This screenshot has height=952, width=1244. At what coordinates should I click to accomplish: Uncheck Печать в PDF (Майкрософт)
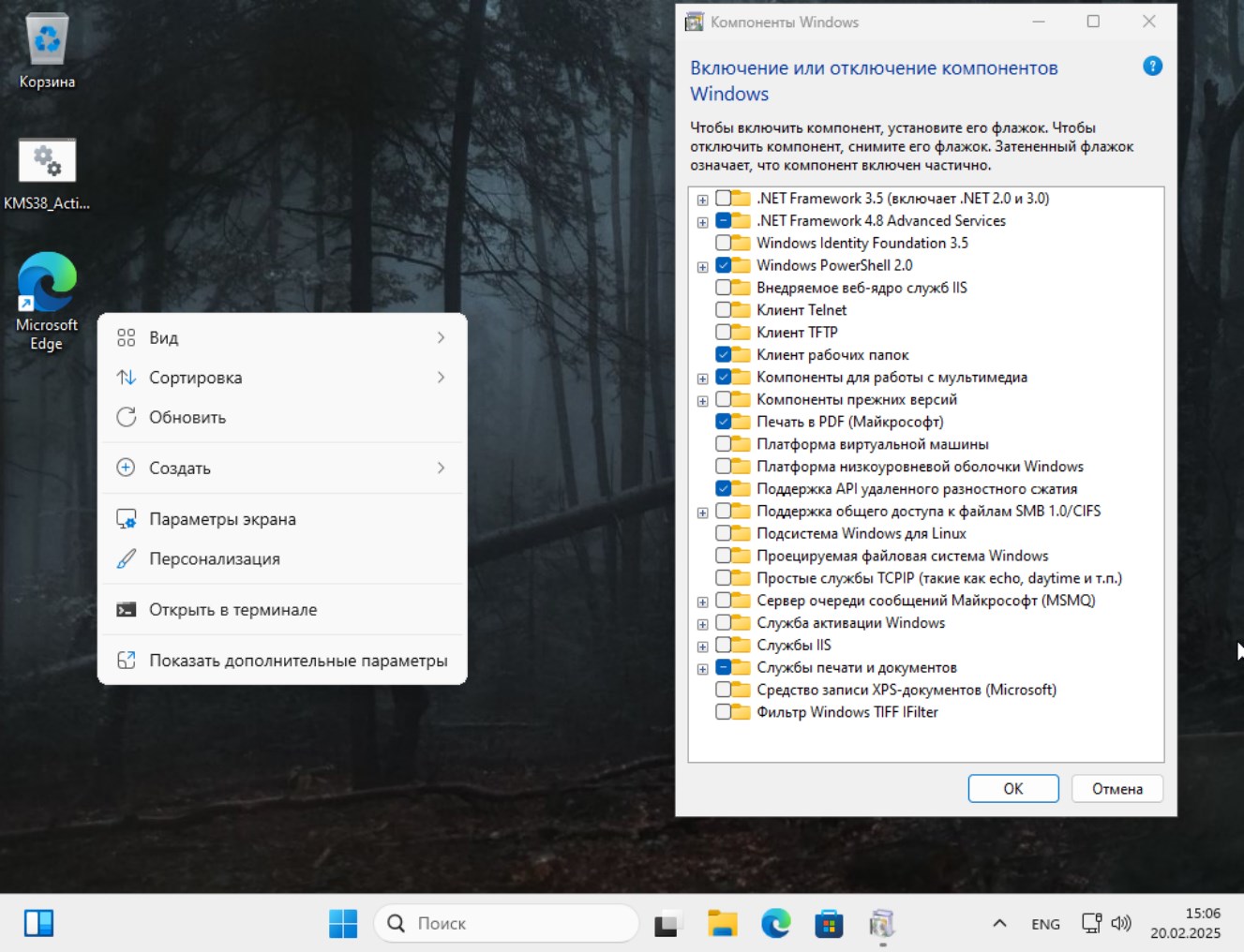pos(723,422)
